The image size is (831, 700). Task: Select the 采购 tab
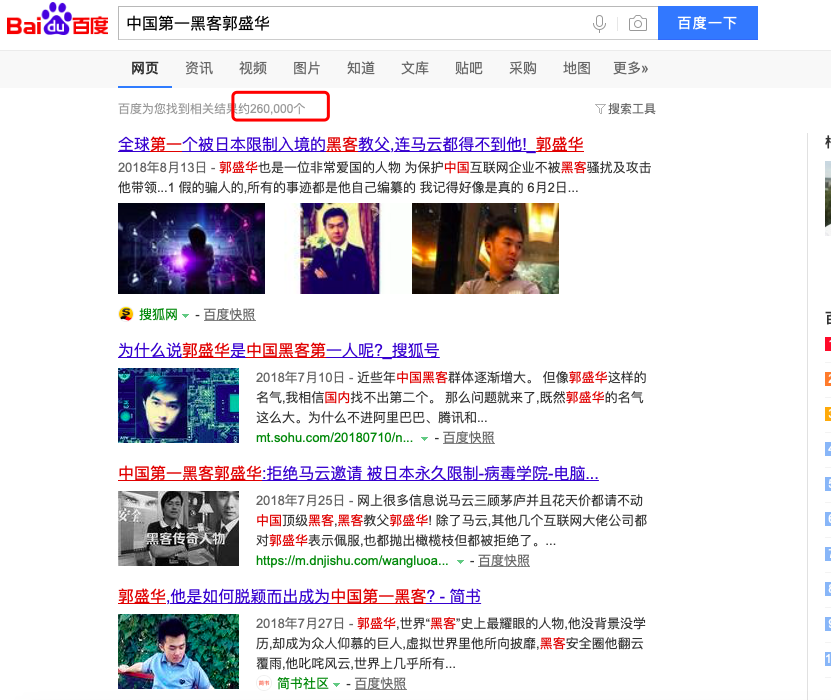point(523,68)
